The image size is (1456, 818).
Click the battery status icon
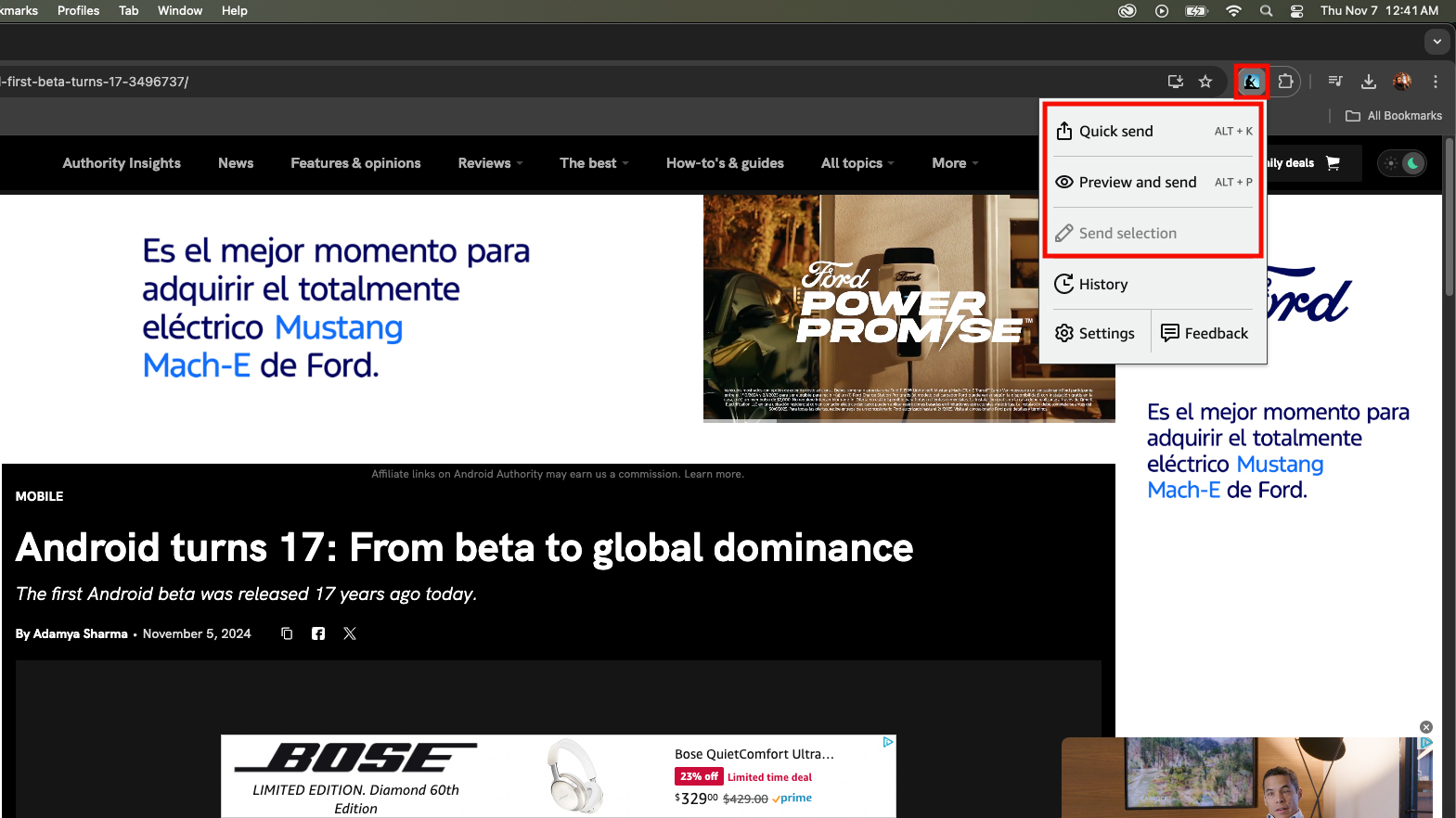pyautogui.click(x=1196, y=11)
